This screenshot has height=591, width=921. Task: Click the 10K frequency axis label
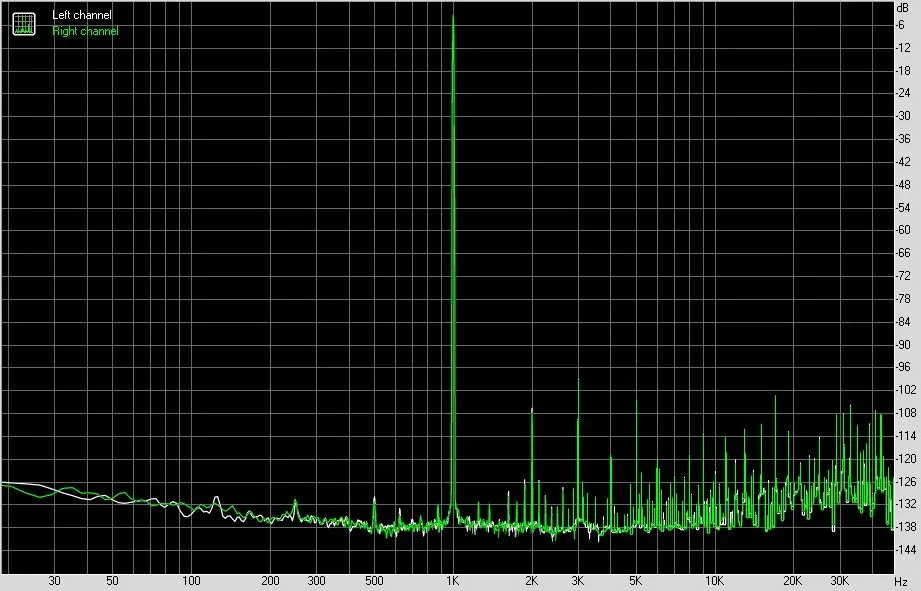pyautogui.click(x=714, y=581)
